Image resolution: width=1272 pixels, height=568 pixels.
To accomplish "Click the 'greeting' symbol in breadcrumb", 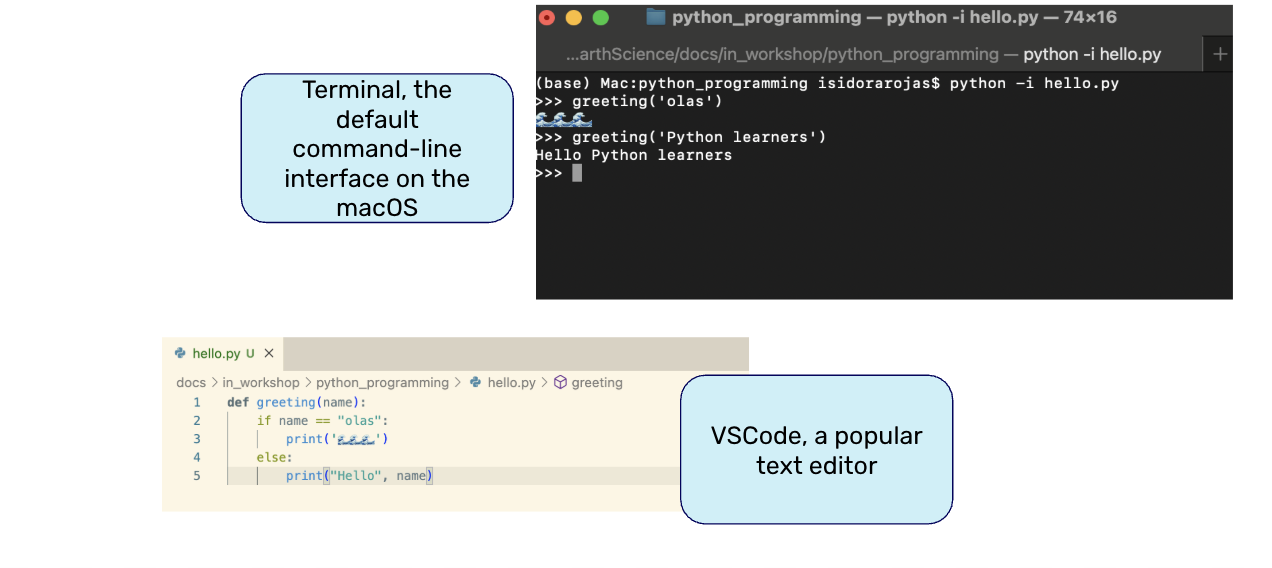I will click(597, 382).
